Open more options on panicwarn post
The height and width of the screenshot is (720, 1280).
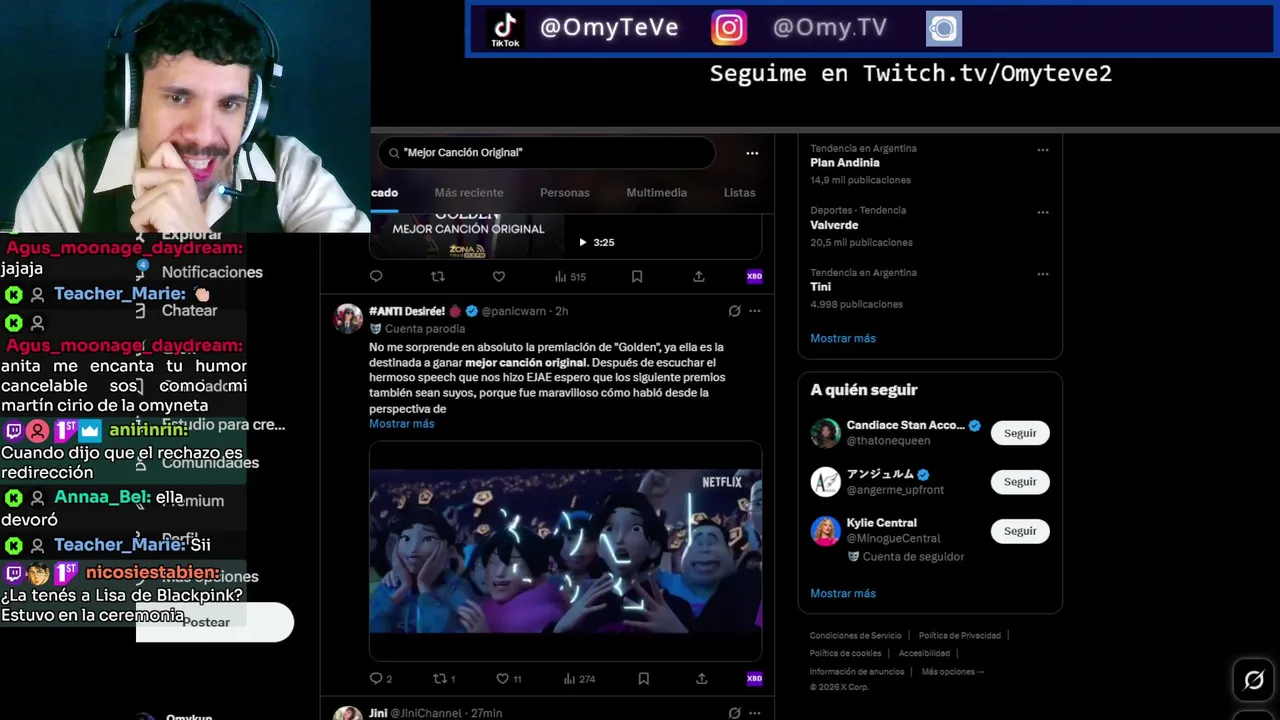(755, 311)
